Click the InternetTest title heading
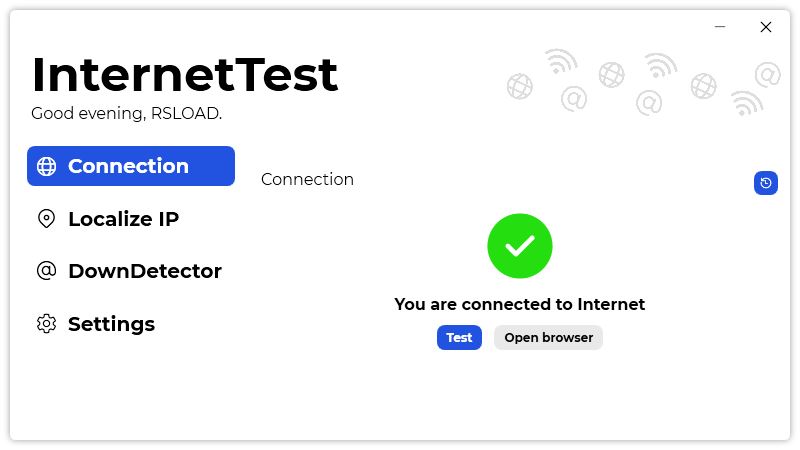 coord(185,74)
